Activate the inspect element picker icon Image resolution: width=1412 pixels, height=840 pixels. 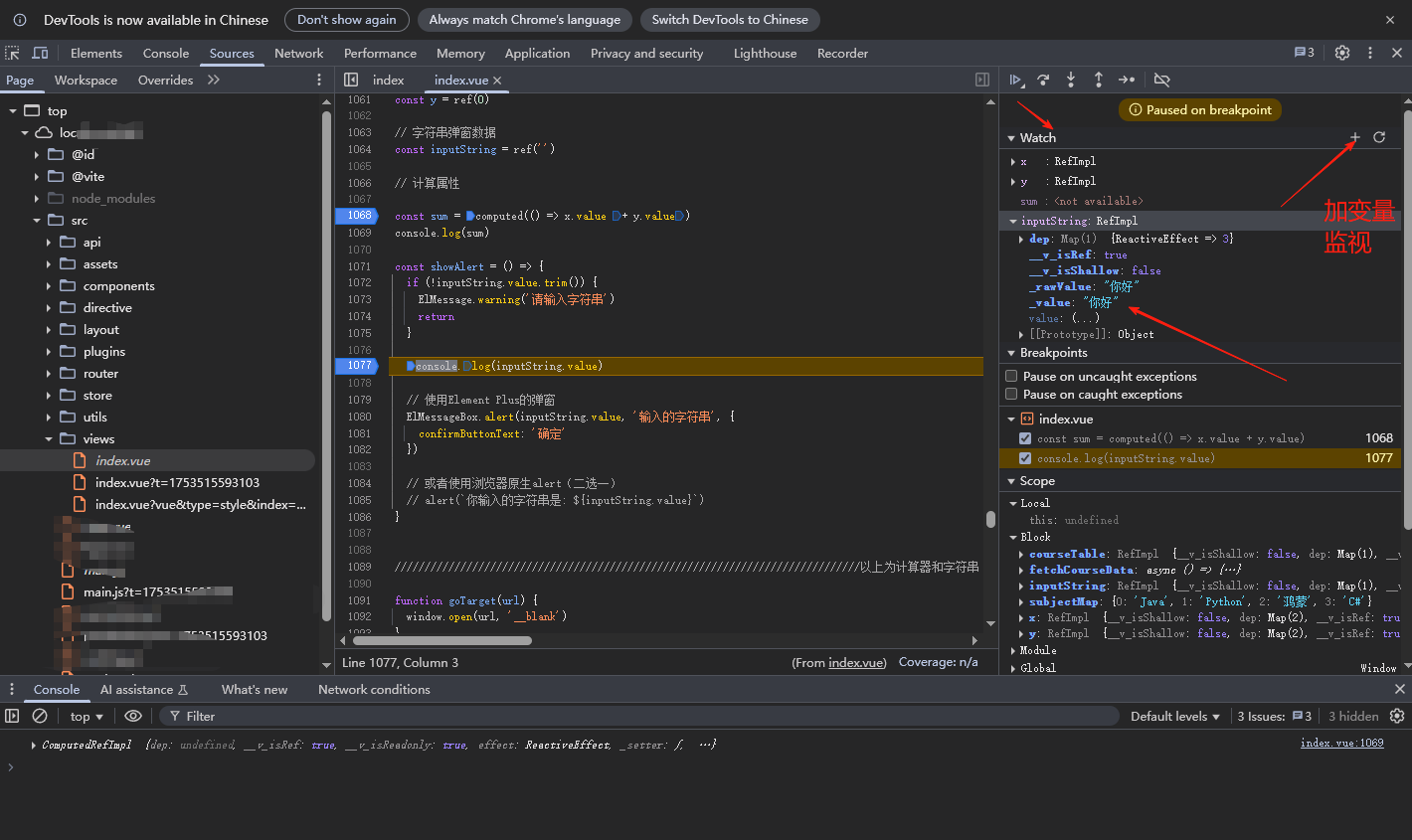tap(13, 53)
